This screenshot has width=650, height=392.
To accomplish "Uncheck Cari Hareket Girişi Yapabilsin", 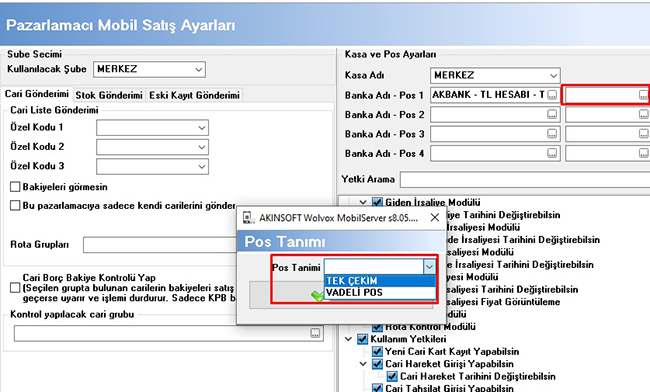I will 377,364.
